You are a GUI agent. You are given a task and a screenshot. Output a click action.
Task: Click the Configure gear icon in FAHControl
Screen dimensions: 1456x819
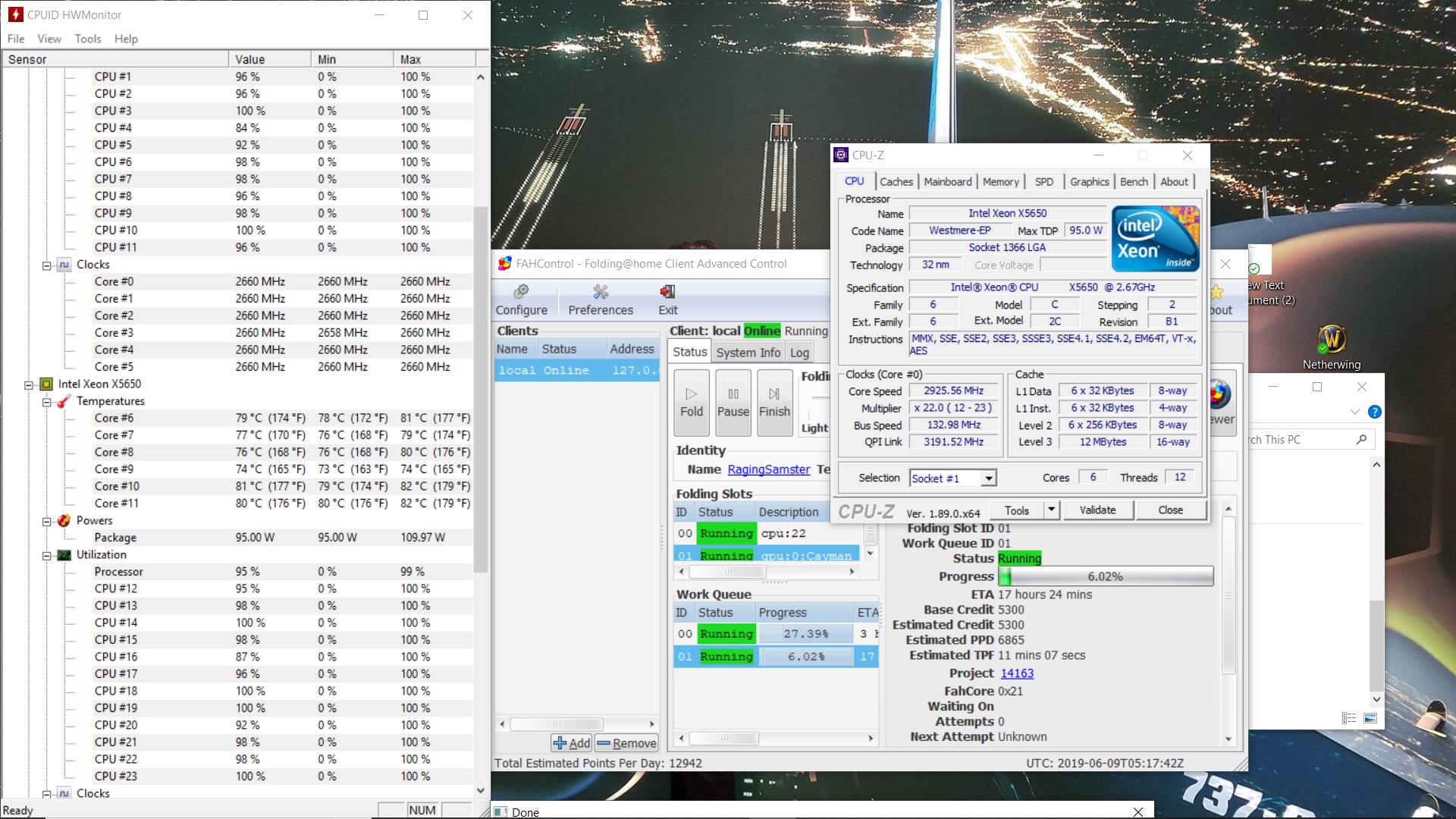(x=521, y=292)
